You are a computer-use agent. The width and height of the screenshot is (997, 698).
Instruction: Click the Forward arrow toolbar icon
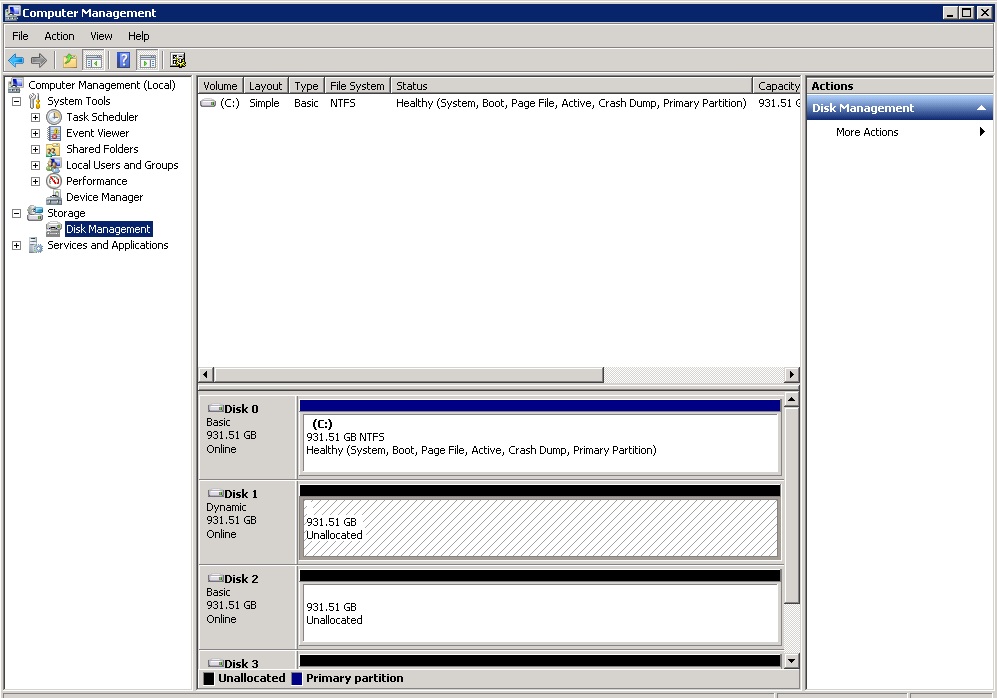pyautogui.click(x=39, y=60)
